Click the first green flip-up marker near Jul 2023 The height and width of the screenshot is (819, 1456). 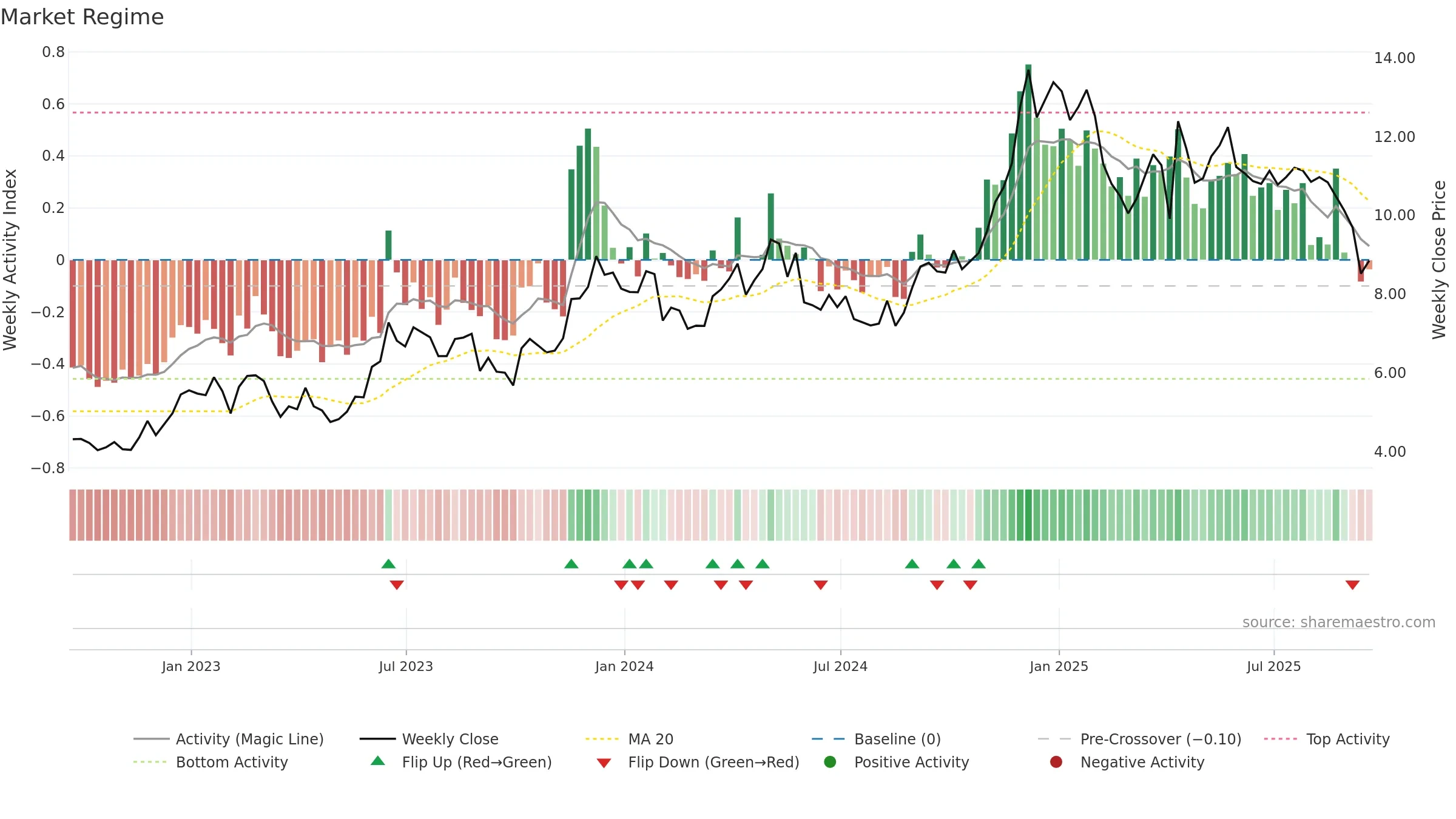(x=388, y=564)
